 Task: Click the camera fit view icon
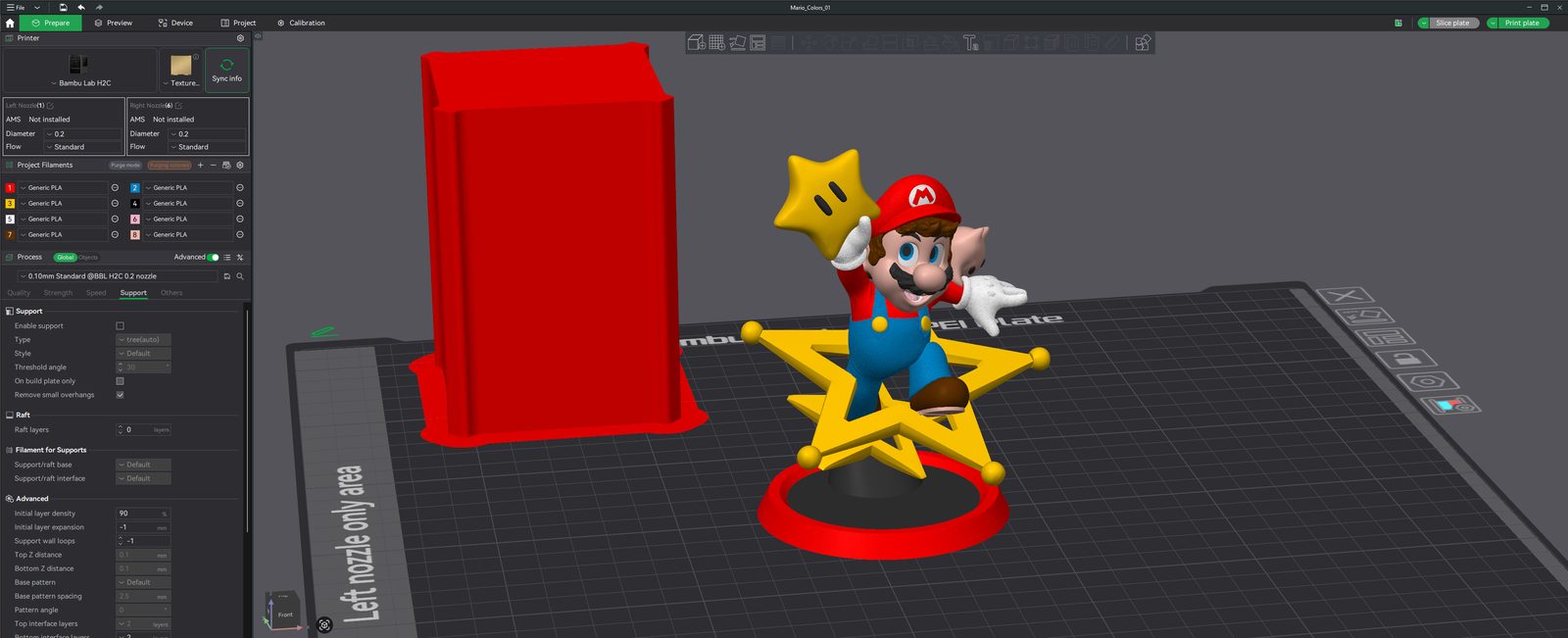(324, 624)
